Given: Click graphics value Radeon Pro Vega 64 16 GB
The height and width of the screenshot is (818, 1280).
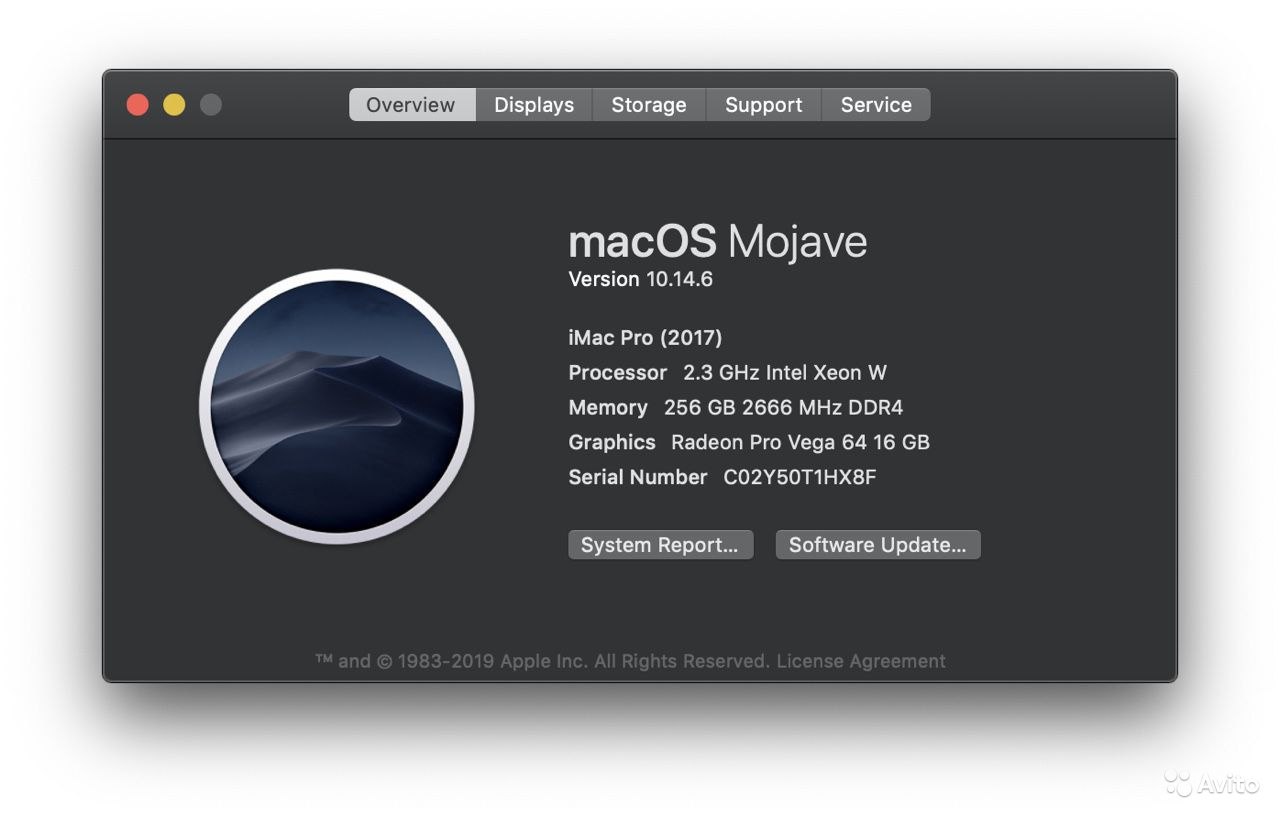Looking at the screenshot, I should point(800,442).
